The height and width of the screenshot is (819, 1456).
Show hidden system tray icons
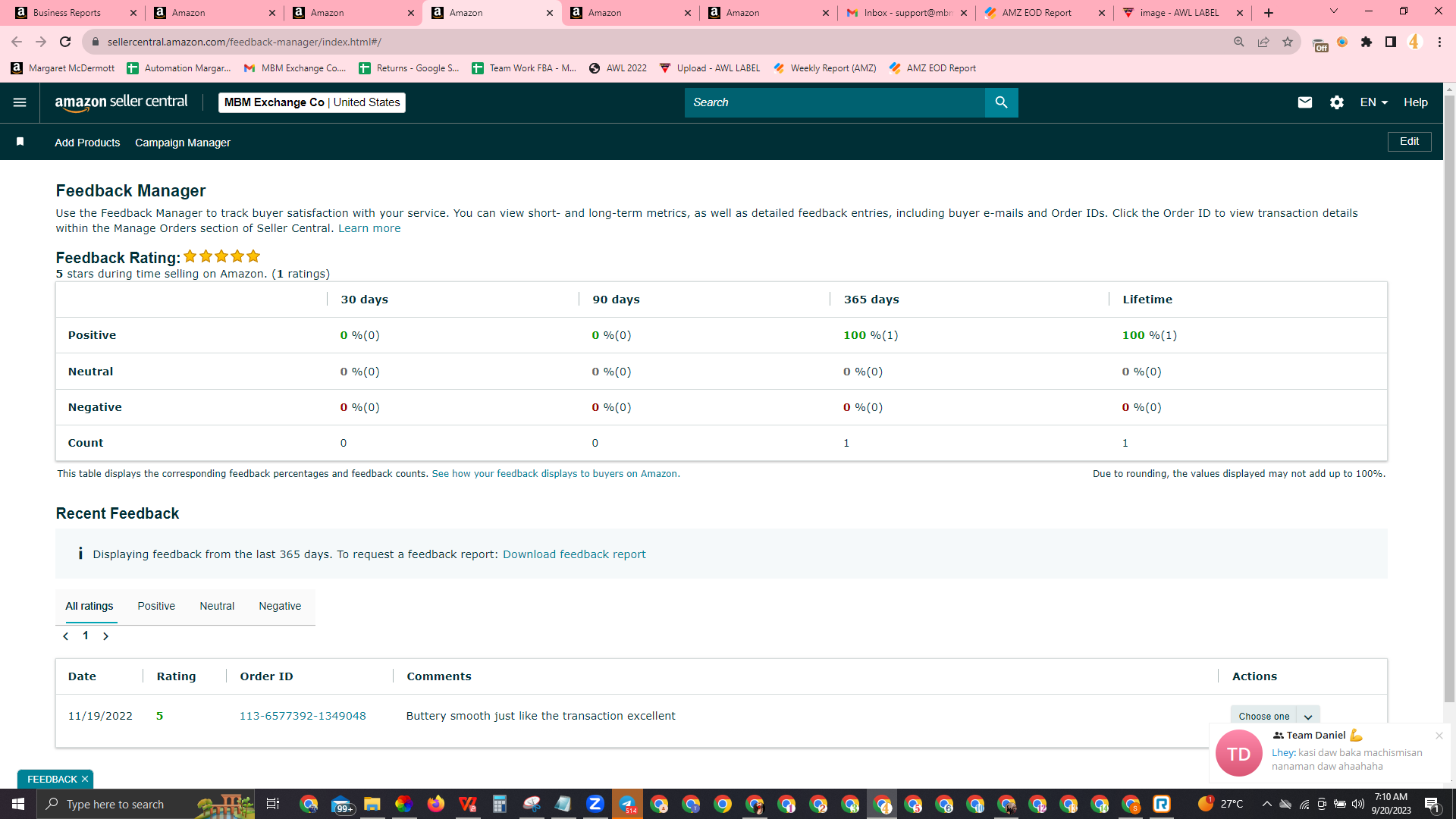click(1266, 804)
